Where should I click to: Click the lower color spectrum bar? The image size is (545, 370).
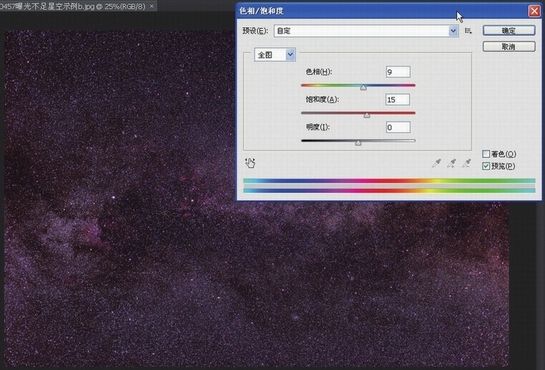389,190
